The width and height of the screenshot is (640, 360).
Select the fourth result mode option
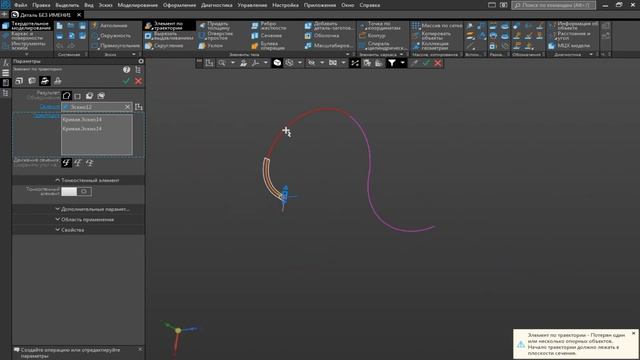tap(101, 96)
